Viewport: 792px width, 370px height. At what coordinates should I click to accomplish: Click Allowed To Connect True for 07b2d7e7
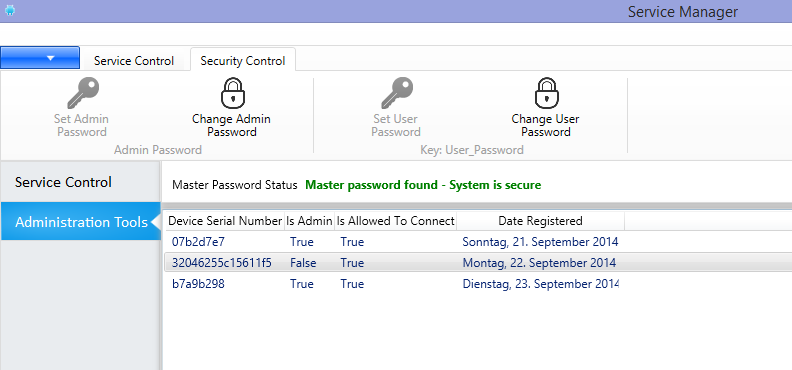click(x=352, y=242)
